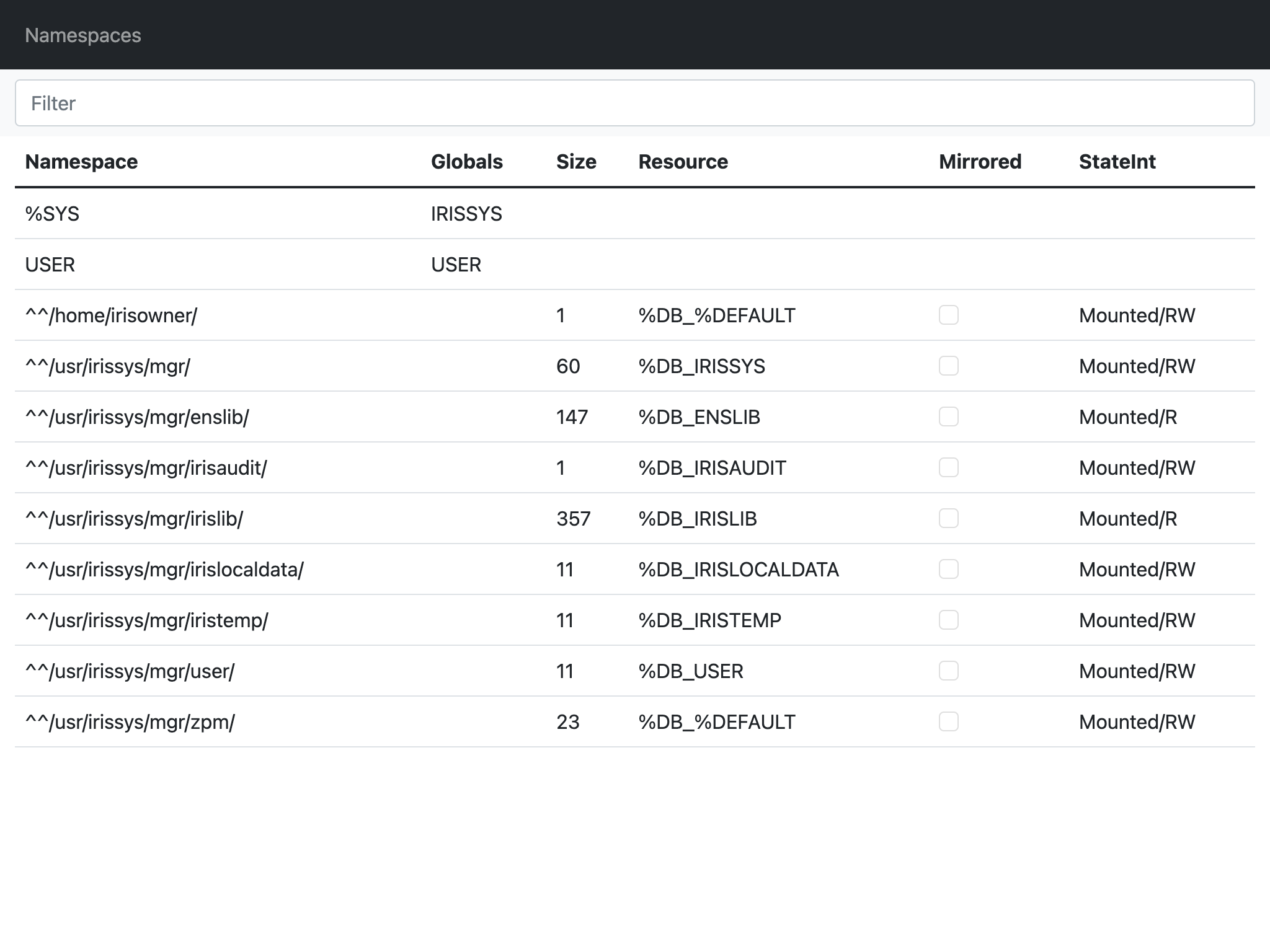Viewport: 1270px width, 952px height.
Task: Select the %SYS namespace row
Action: [x=52, y=214]
